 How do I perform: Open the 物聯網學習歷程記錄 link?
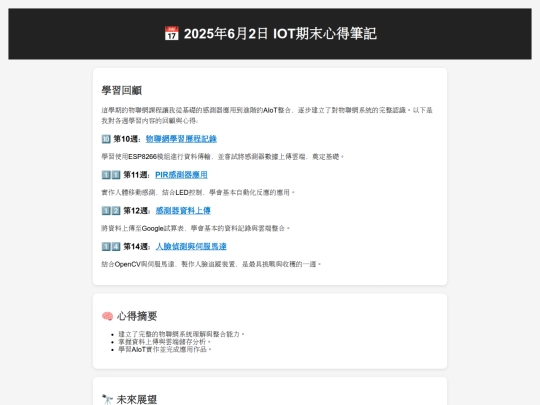tap(181, 139)
